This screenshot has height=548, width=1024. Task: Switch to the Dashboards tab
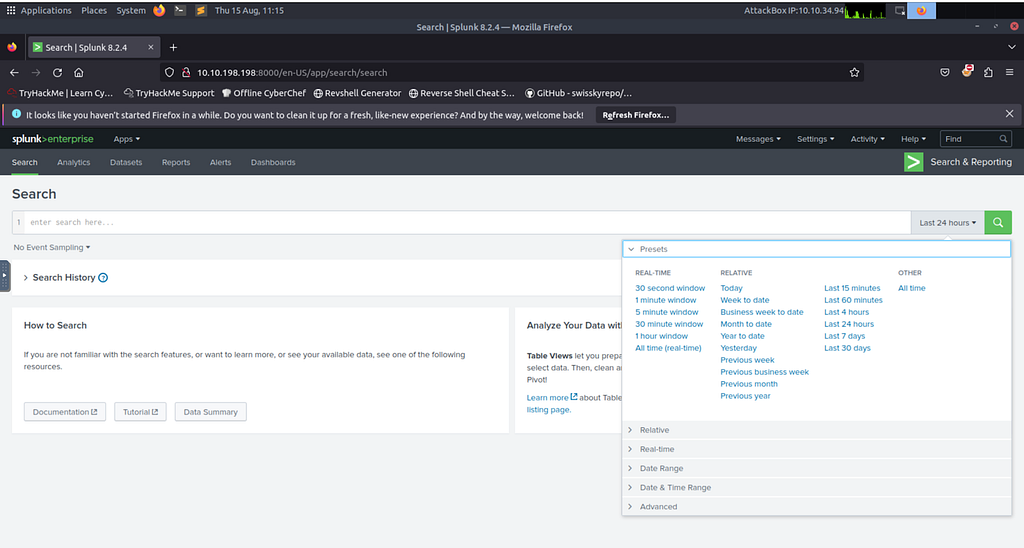[x=273, y=162]
